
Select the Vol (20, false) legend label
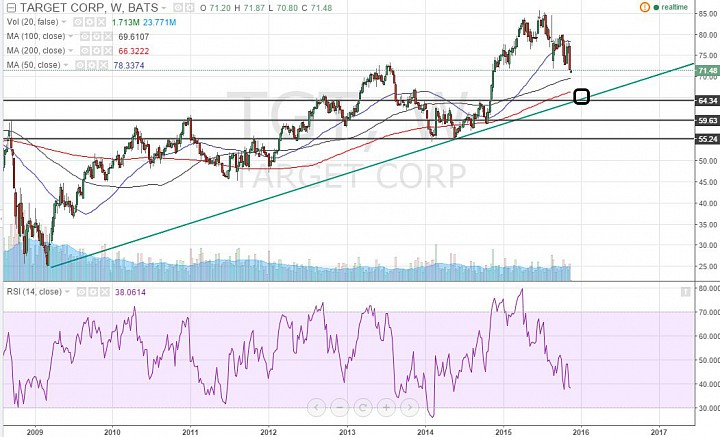pos(33,22)
